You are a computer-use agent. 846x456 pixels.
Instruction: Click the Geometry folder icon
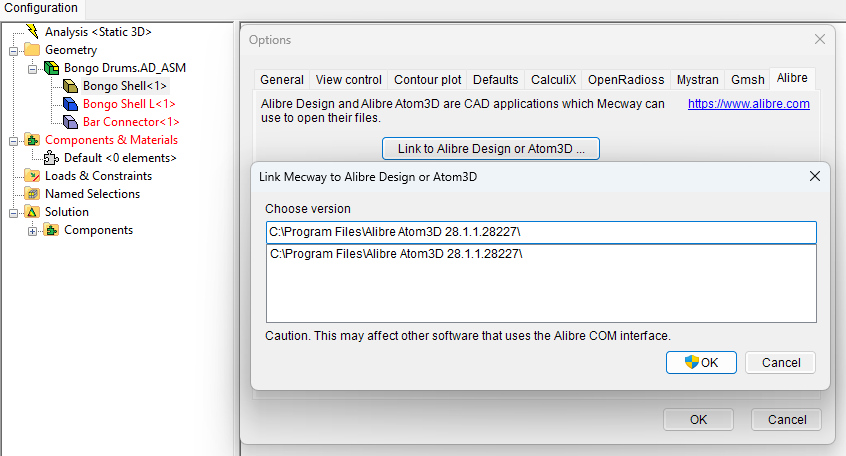(32, 50)
